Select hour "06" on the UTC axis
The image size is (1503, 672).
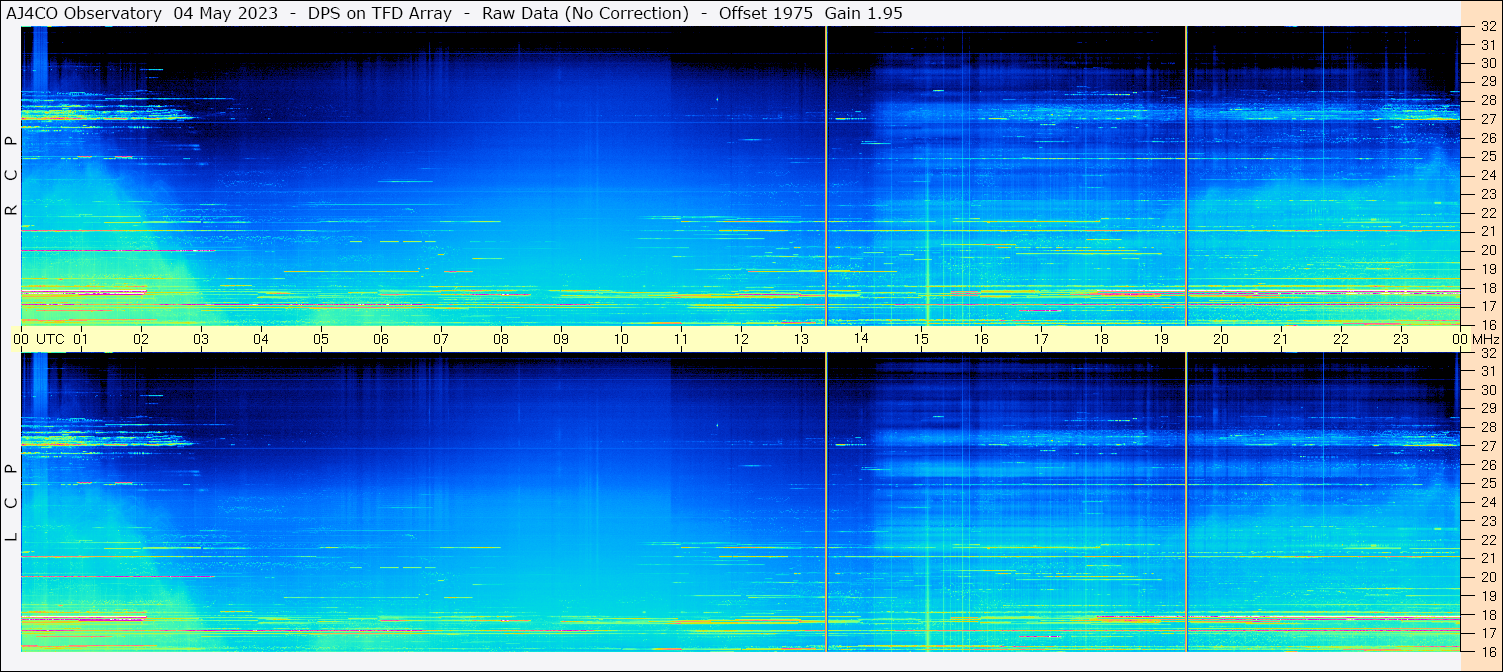pyautogui.click(x=381, y=339)
